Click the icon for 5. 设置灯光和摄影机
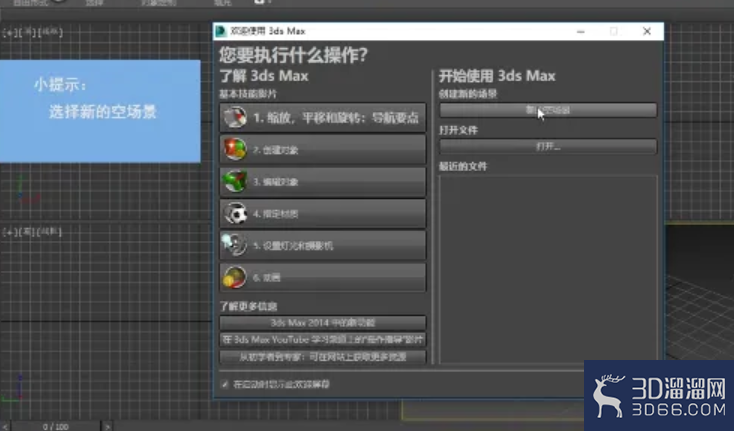Image resolution: width=734 pixels, height=431 pixels. (234, 245)
